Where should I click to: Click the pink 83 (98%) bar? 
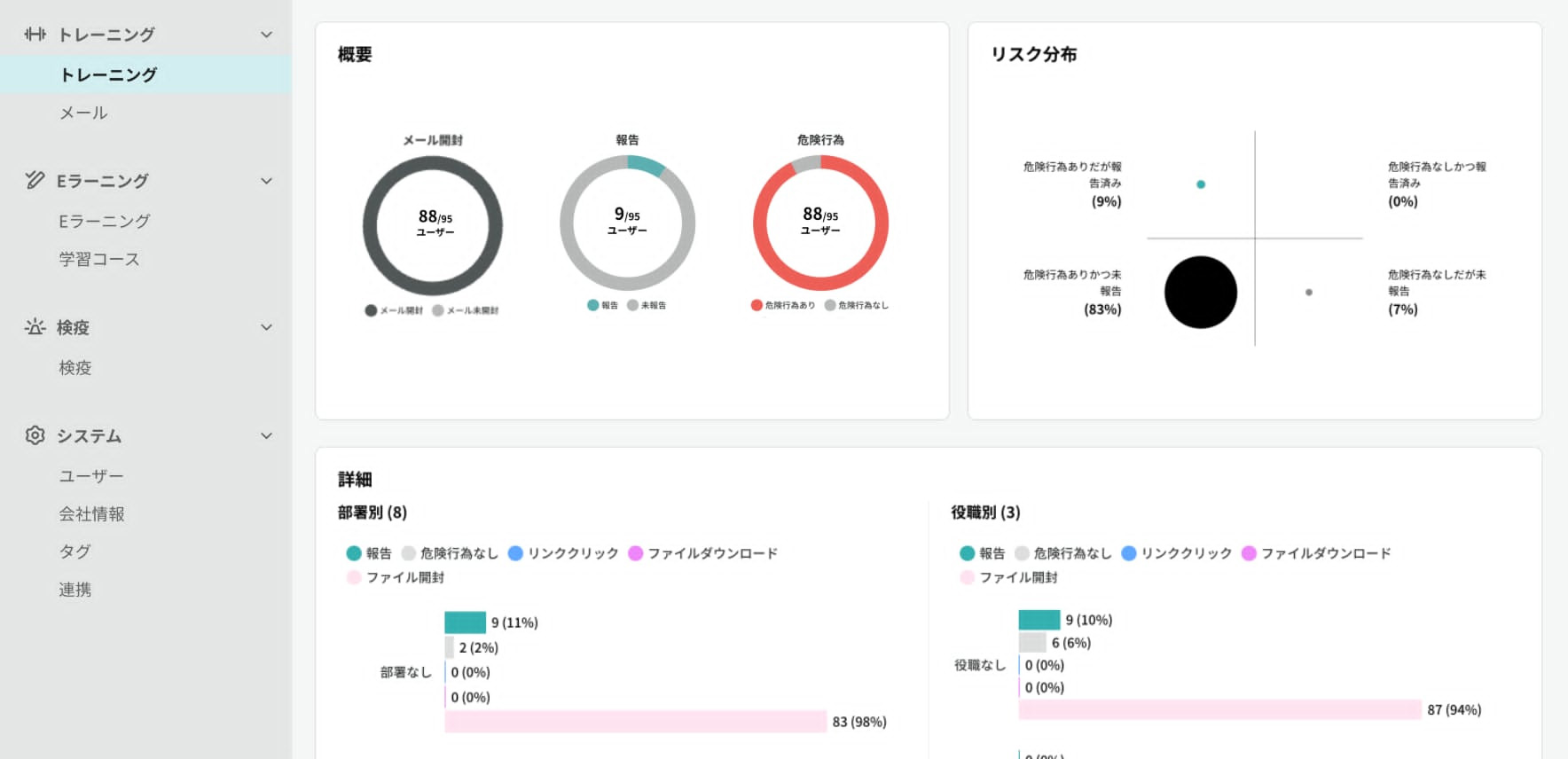click(635, 722)
